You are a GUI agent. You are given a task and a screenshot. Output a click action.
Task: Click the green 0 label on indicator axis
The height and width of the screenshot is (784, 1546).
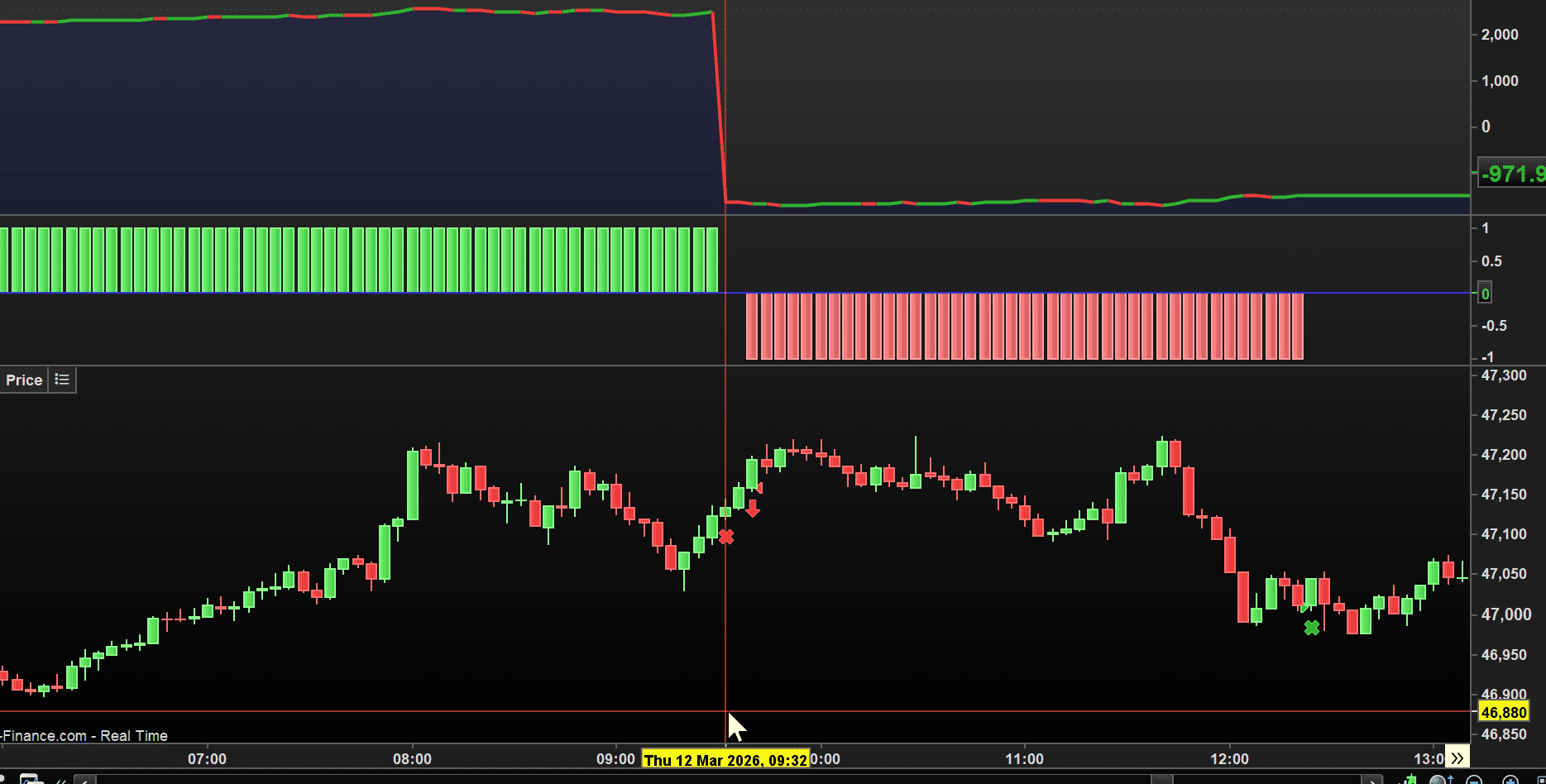pyautogui.click(x=1486, y=294)
